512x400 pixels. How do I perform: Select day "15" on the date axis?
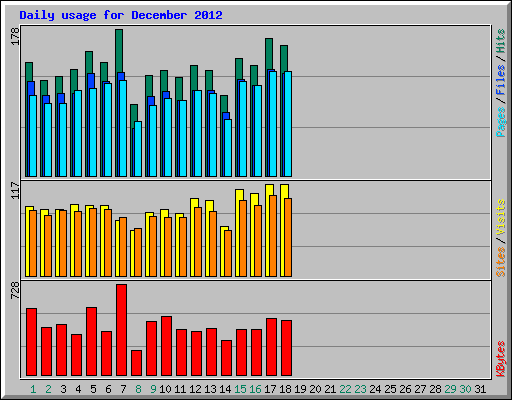(240, 389)
